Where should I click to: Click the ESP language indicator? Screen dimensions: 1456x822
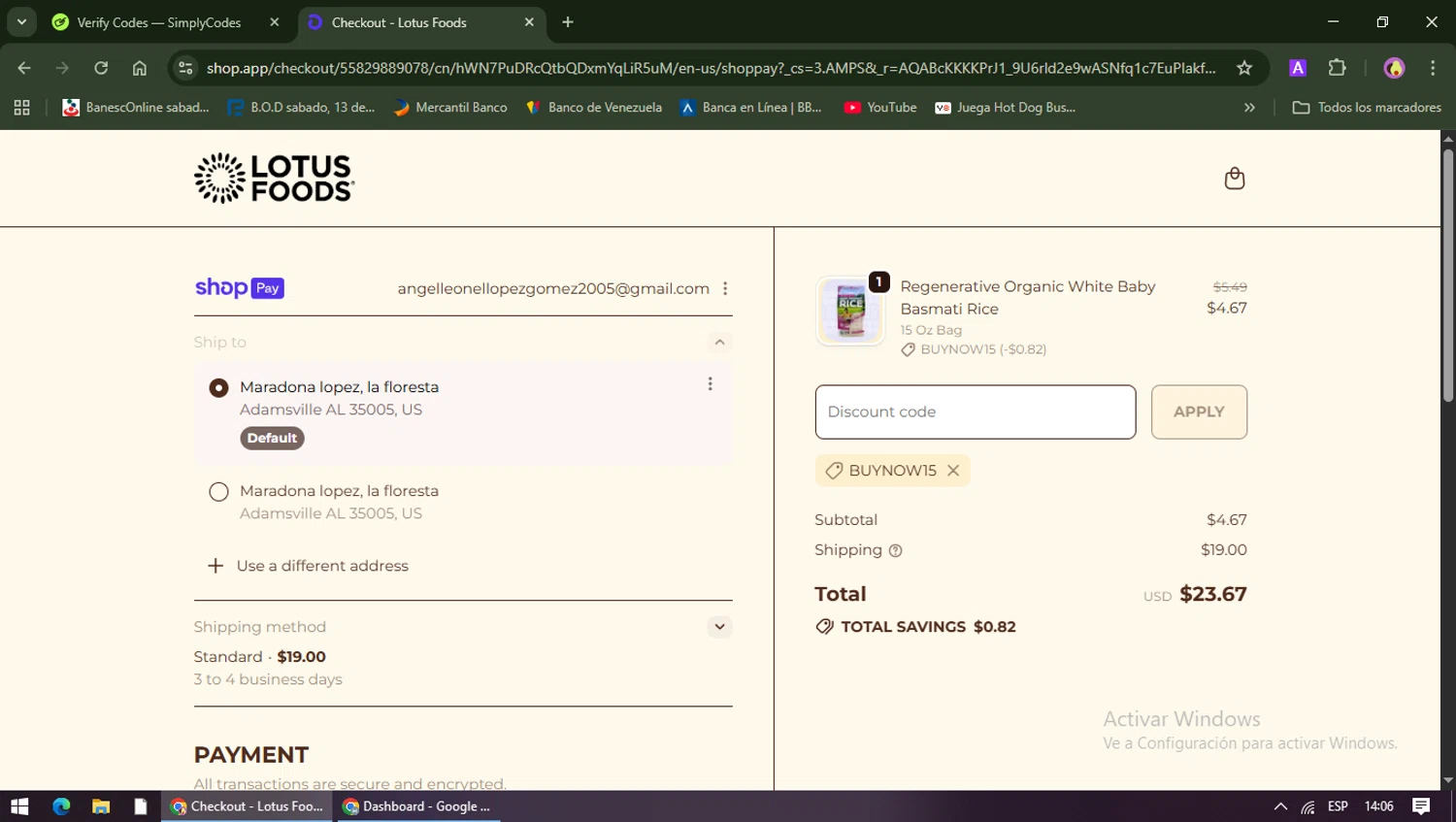1338,806
